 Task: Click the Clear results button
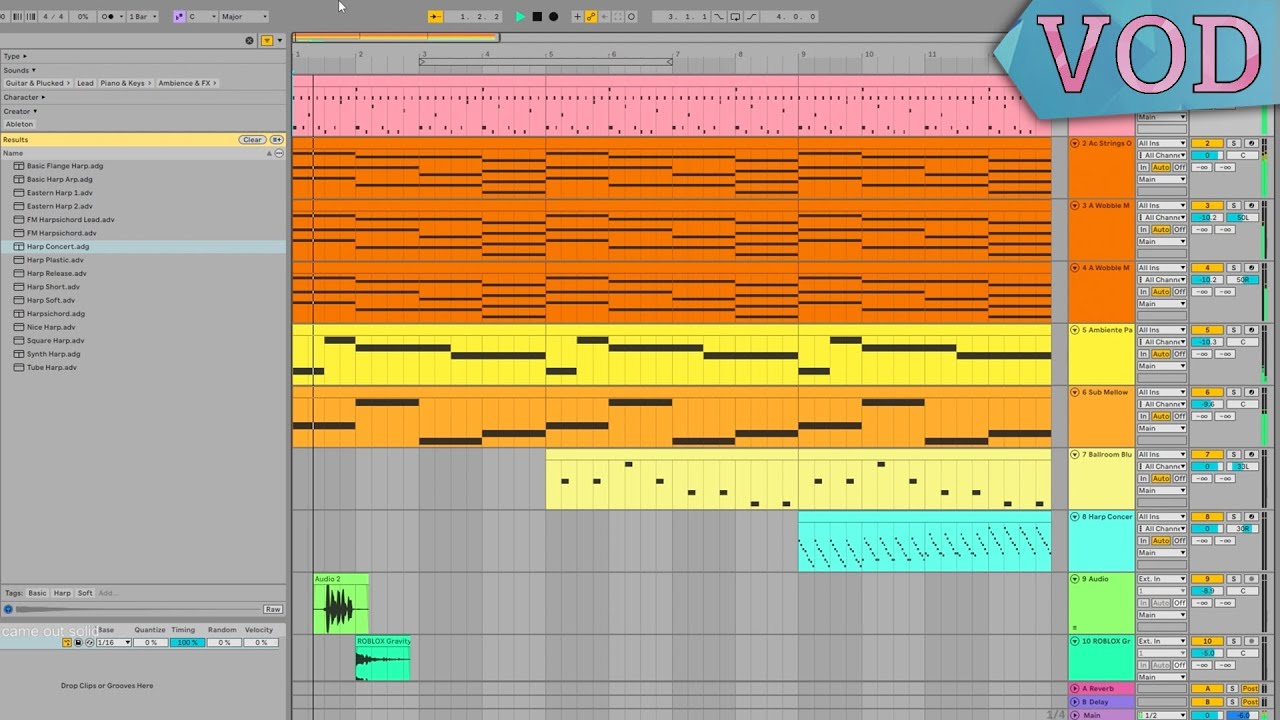pos(252,140)
